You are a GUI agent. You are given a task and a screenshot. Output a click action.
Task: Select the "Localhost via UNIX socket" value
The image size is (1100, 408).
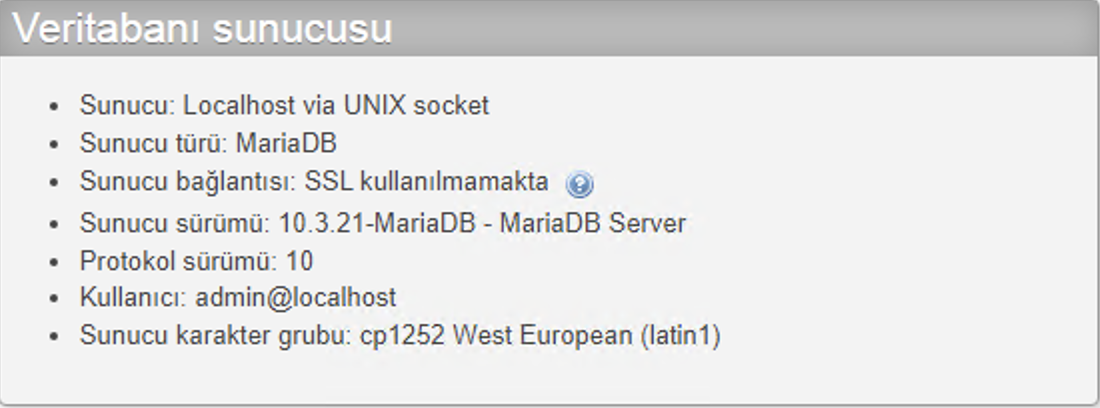pyautogui.click(x=336, y=105)
